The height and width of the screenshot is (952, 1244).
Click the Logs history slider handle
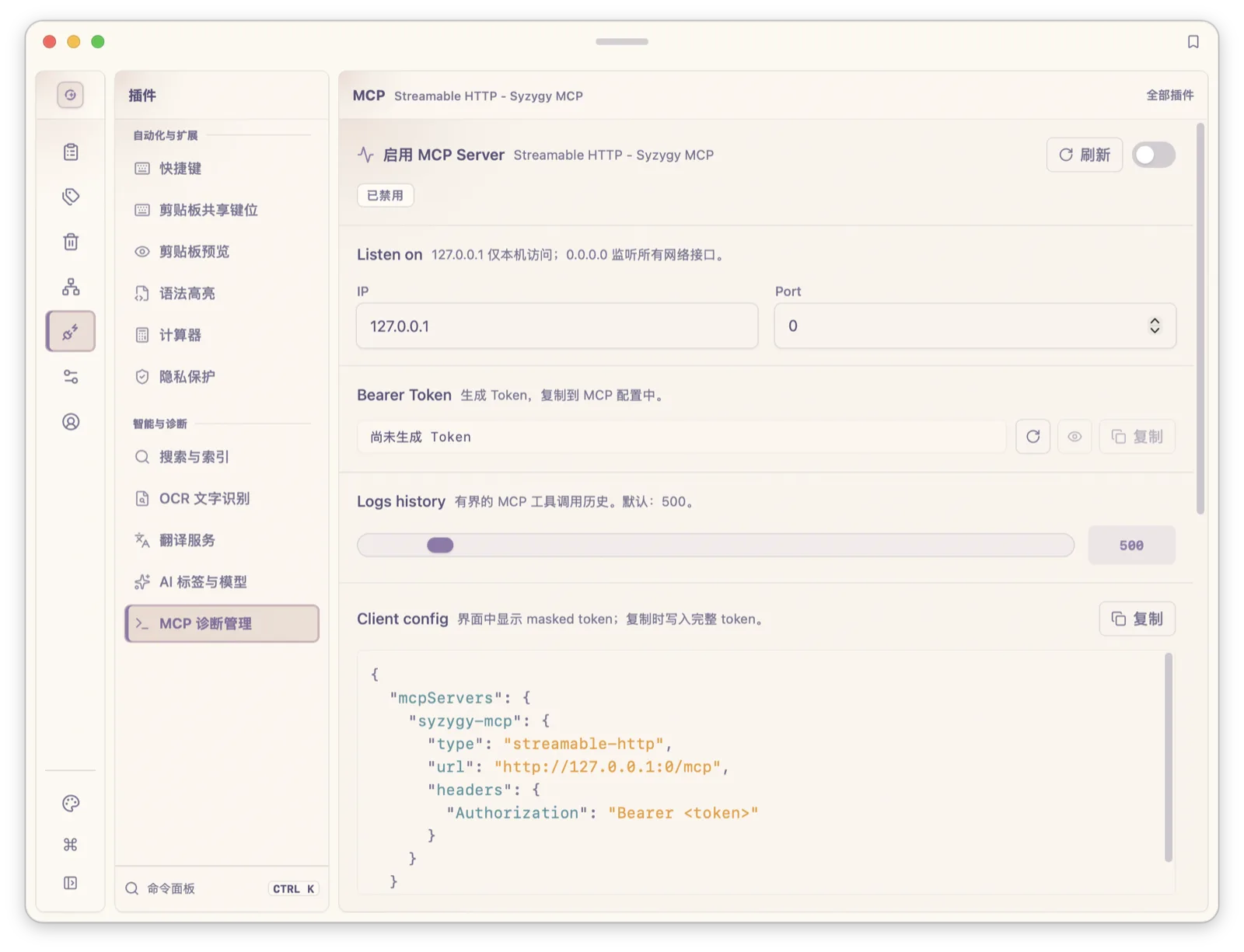tap(440, 546)
